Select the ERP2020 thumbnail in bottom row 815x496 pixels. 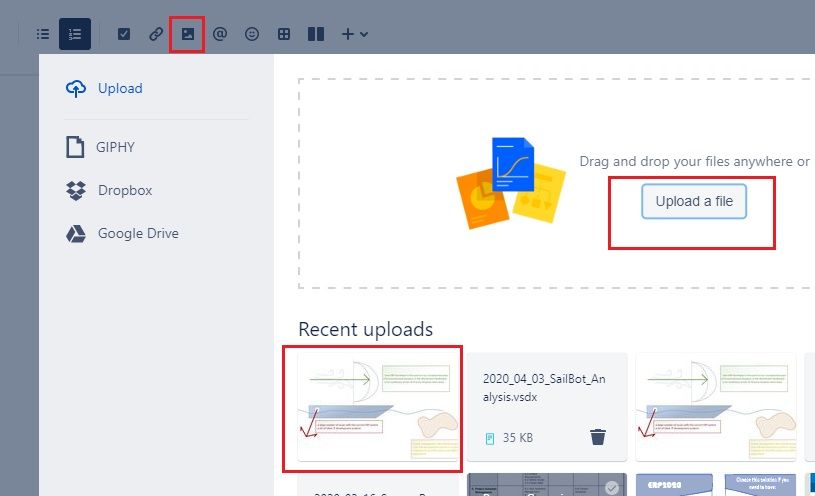(x=674, y=485)
